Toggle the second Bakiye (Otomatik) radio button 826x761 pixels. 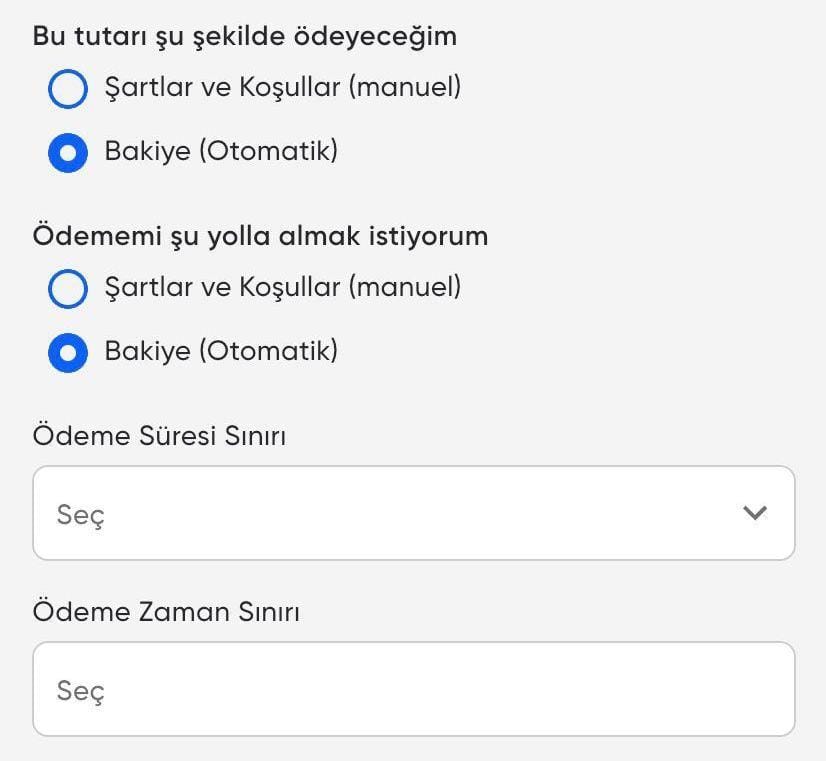click(x=67, y=352)
